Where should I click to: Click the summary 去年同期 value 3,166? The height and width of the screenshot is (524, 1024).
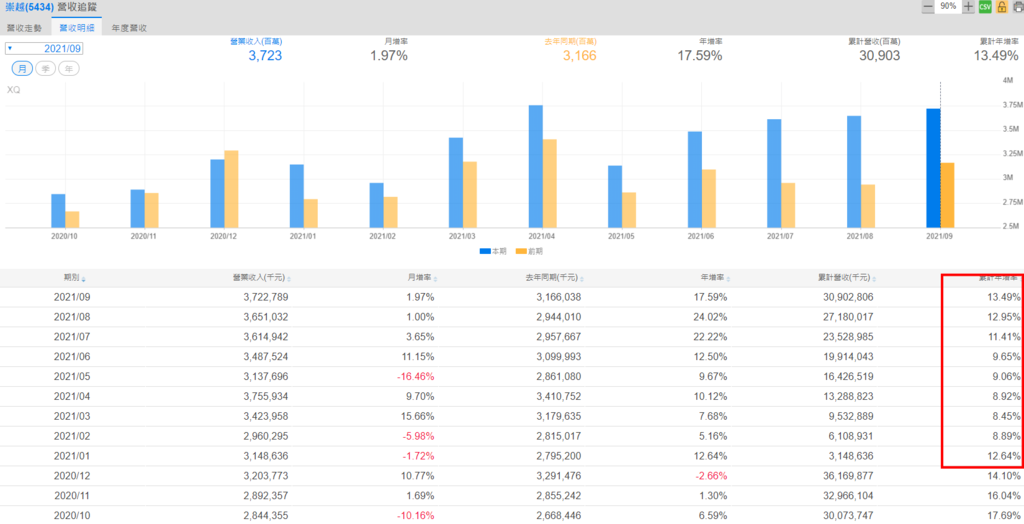(579, 56)
